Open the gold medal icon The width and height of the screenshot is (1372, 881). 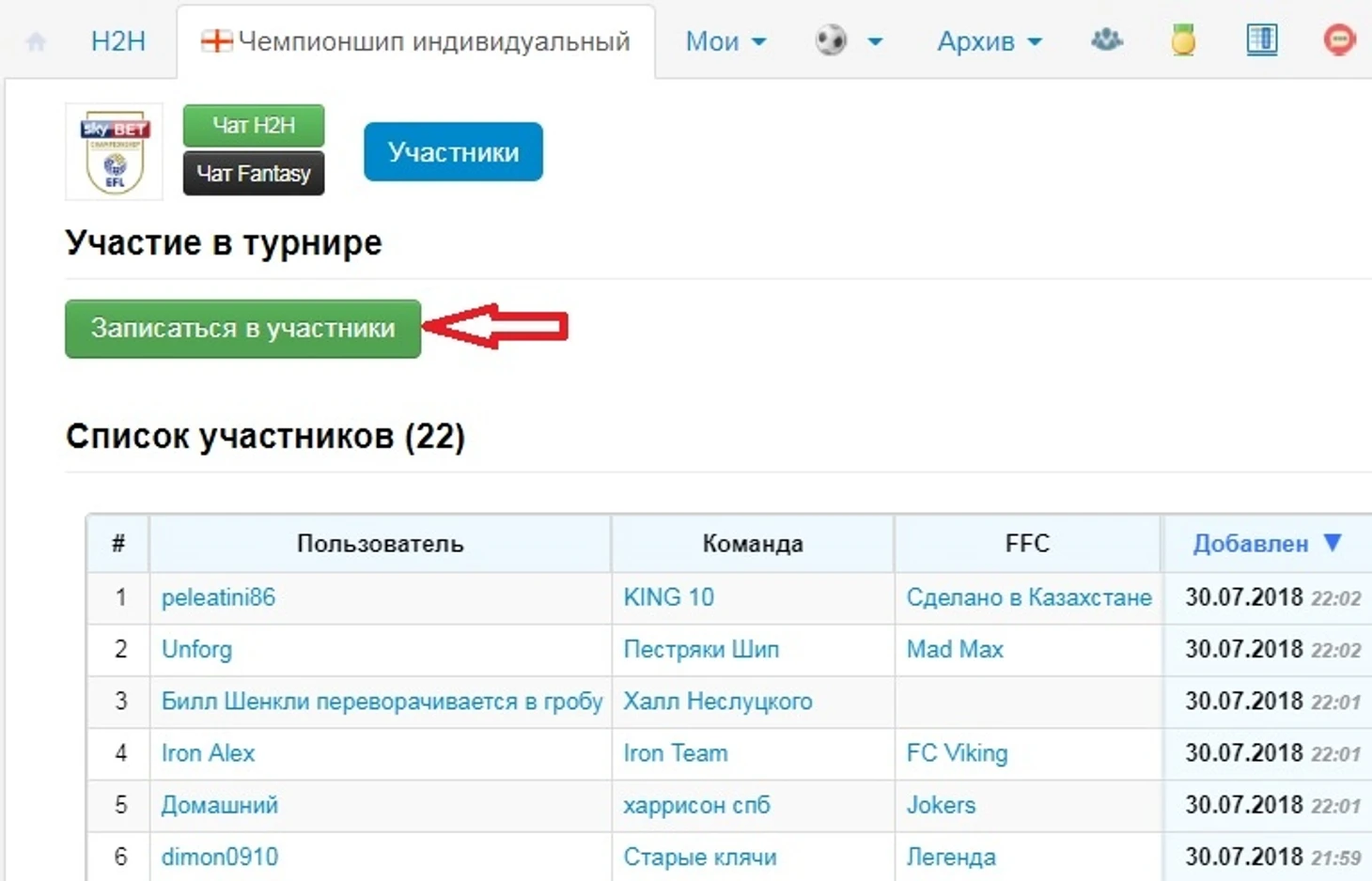click(1183, 40)
